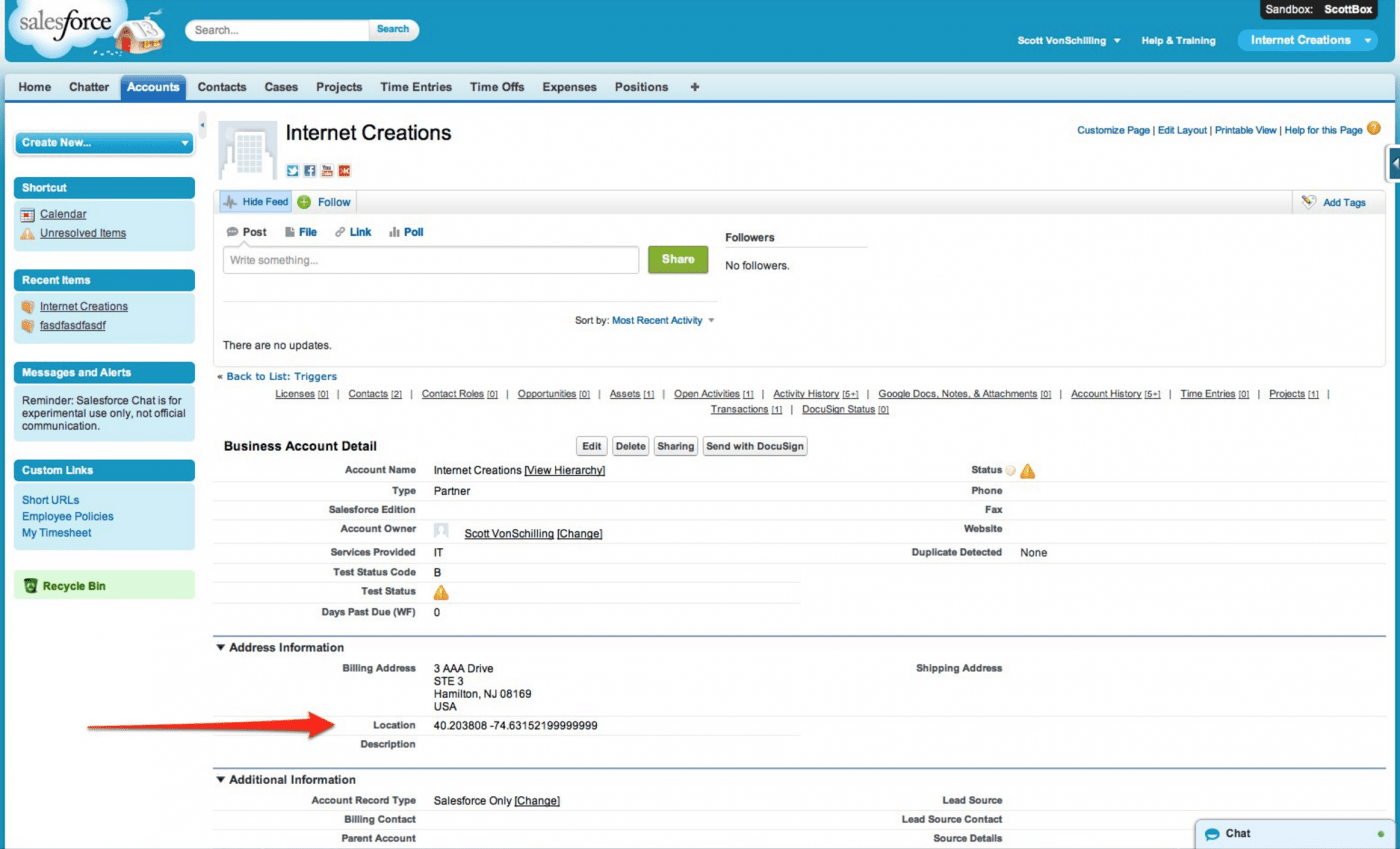This screenshot has width=1400, height=849.
Task: Open Help & Training link
Action: click(x=1179, y=41)
